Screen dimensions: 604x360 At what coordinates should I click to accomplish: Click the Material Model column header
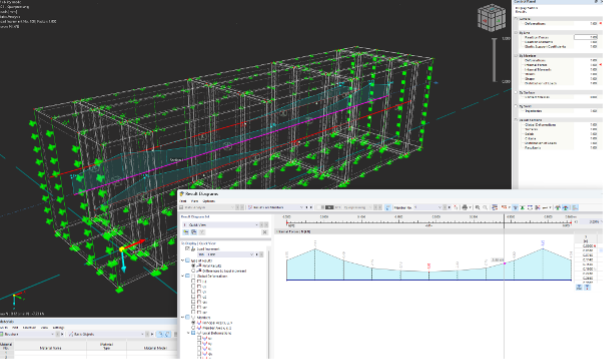point(155,348)
